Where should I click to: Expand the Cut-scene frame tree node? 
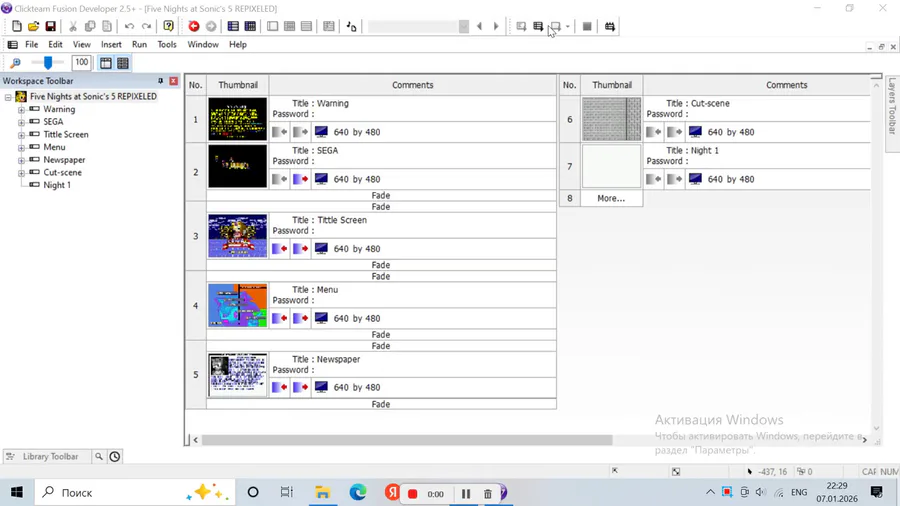point(21,173)
